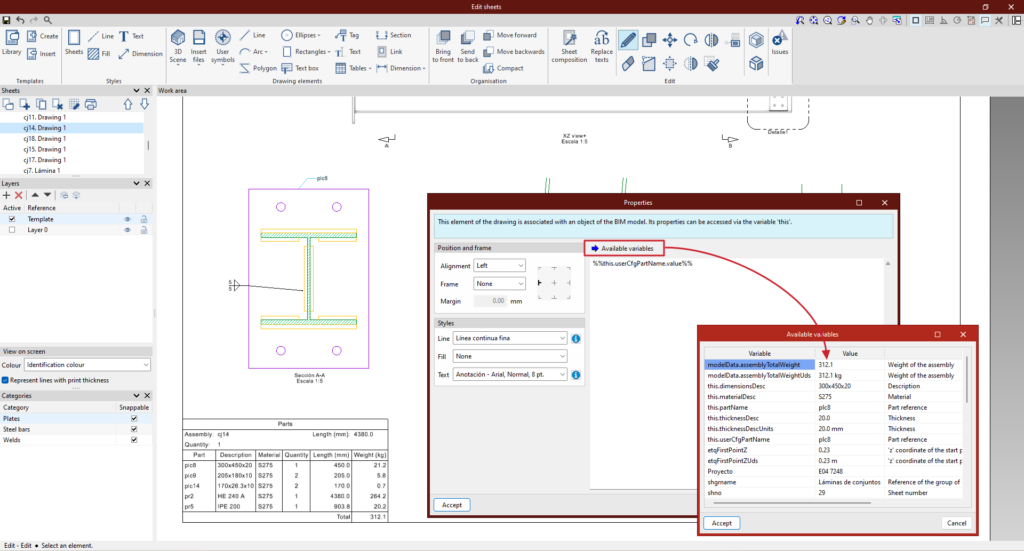Click the print sheets icon
Image resolution: width=1024 pixels, height=551 pixels.
(x=91, y=104)
